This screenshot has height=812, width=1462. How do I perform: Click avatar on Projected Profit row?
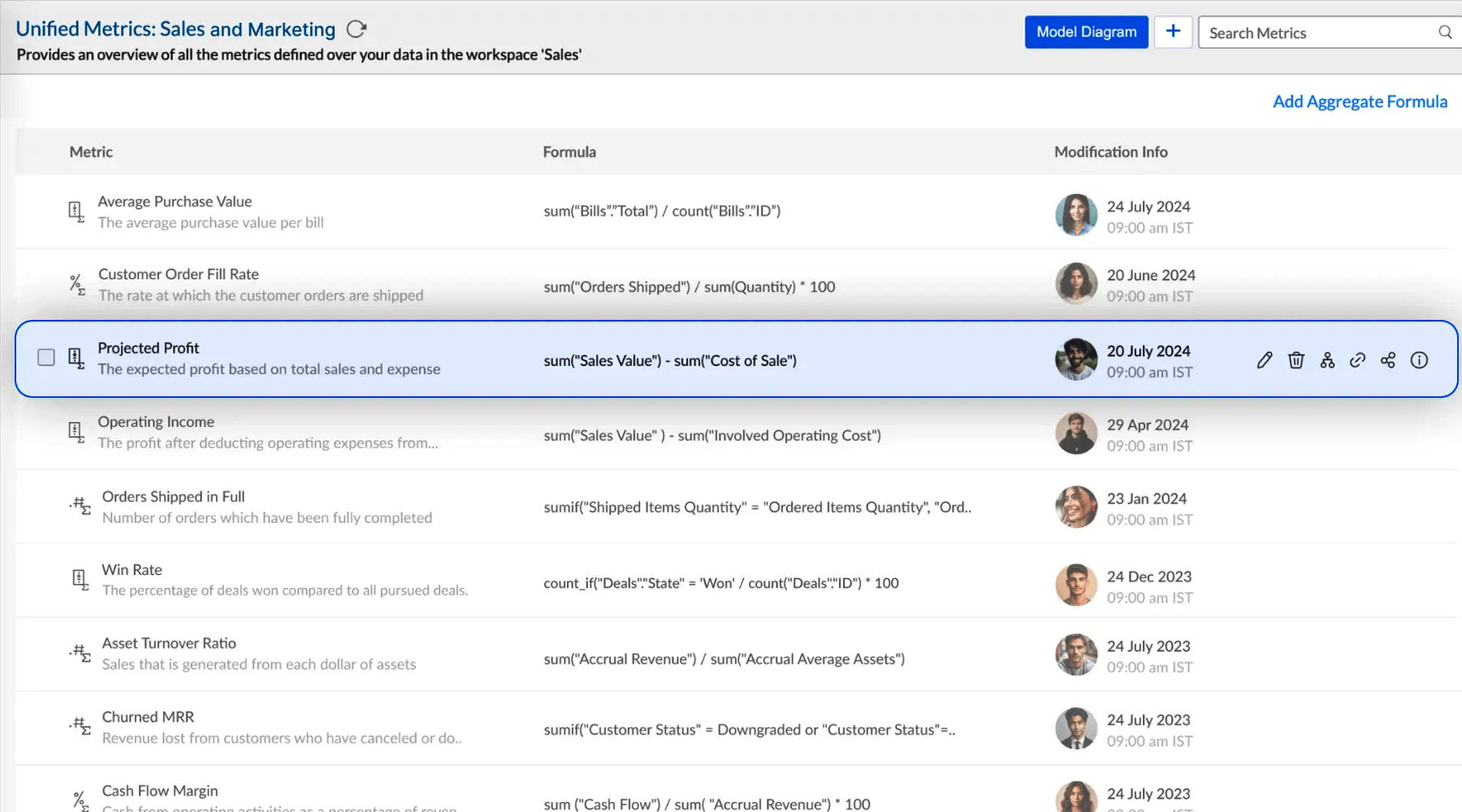tap(1076, 359)
